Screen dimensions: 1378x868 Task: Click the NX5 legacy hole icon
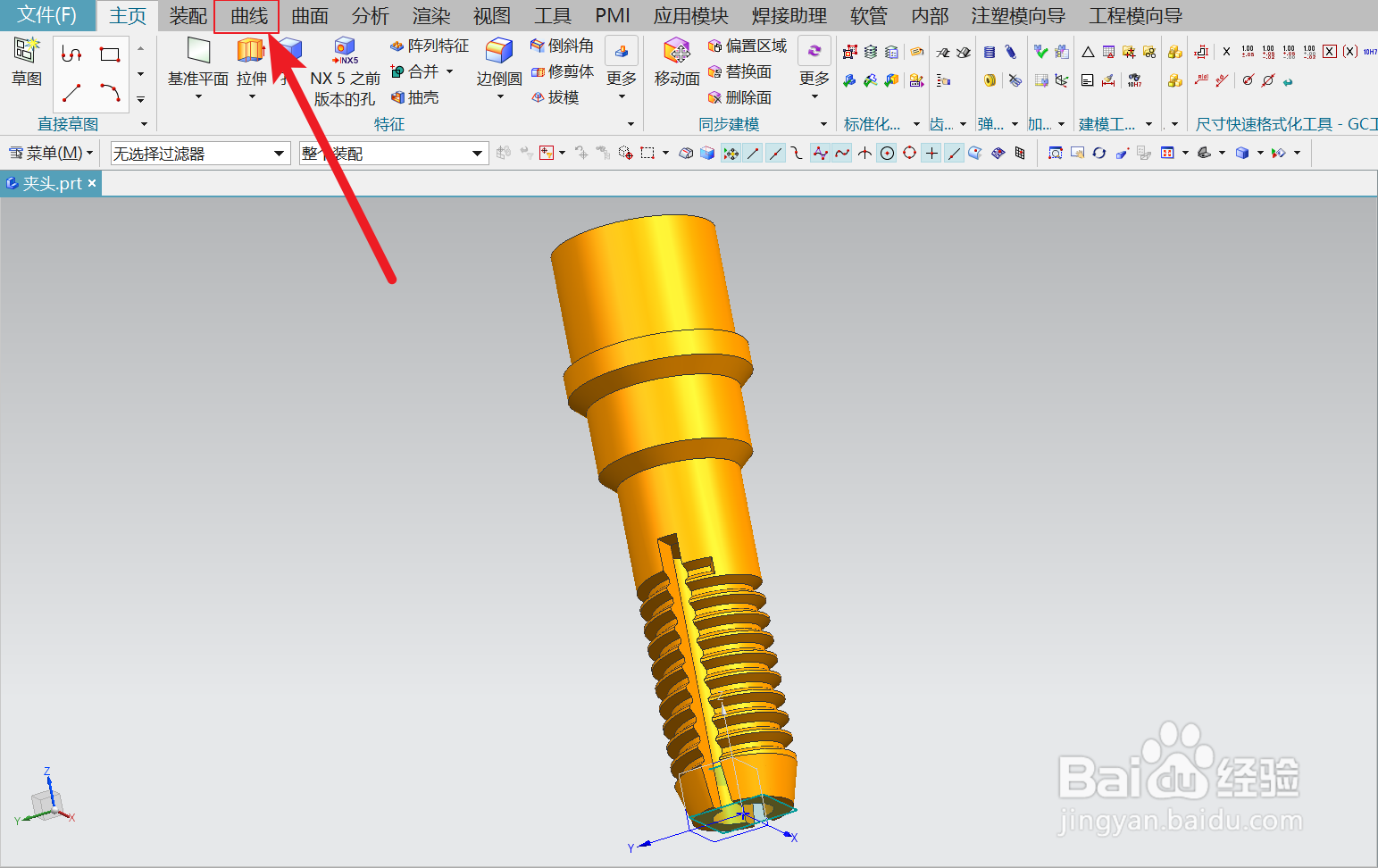(345, 51)
